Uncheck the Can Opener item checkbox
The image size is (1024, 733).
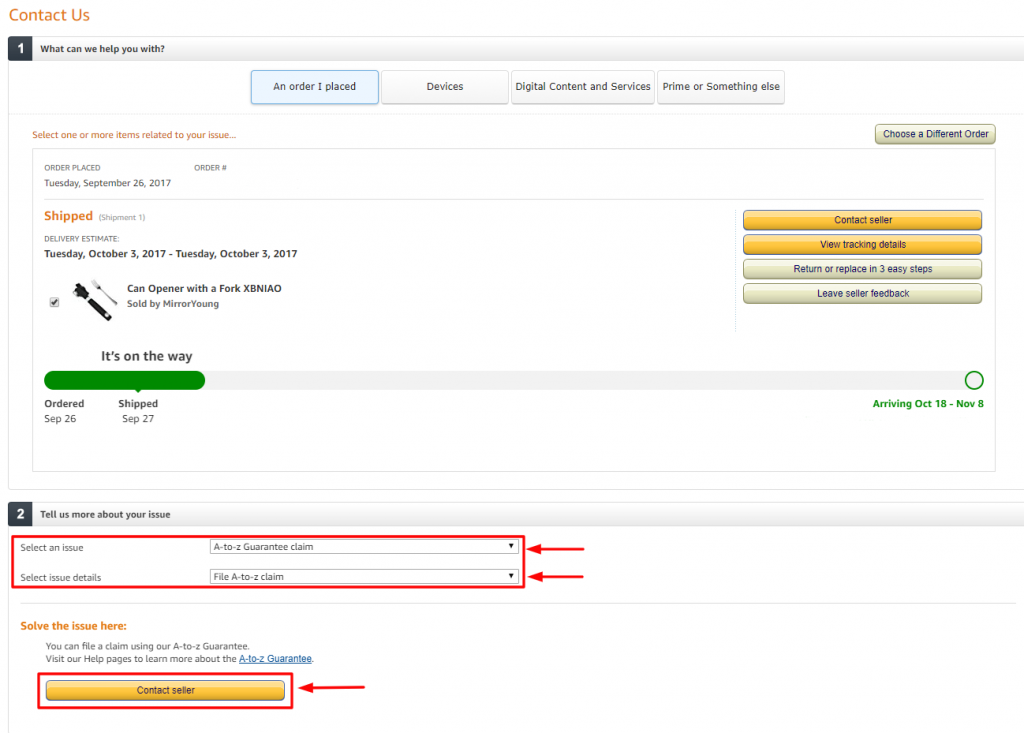(x=54, y=302)
